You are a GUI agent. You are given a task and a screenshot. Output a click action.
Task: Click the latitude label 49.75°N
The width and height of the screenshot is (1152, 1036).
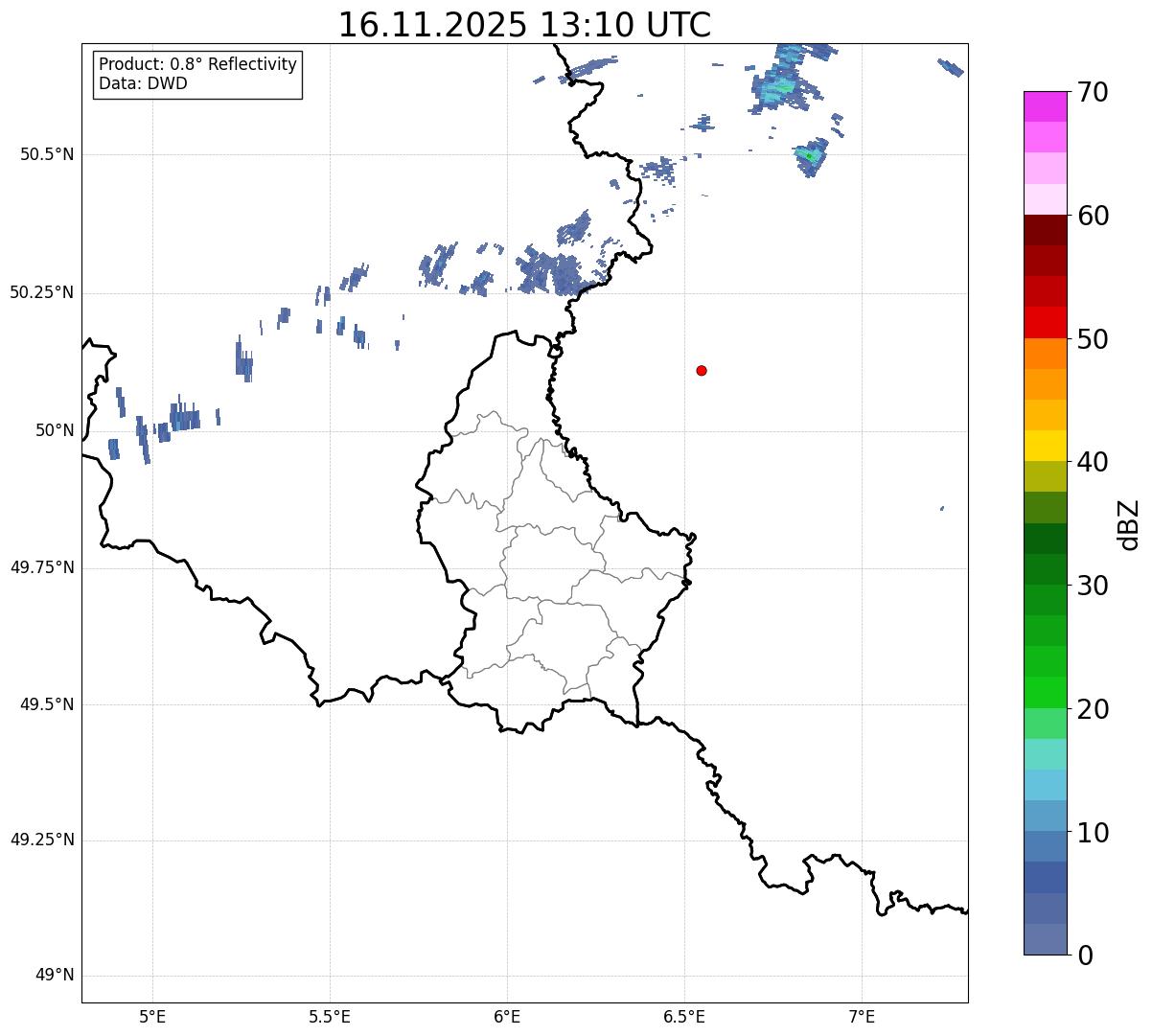(x=42, y=567)
